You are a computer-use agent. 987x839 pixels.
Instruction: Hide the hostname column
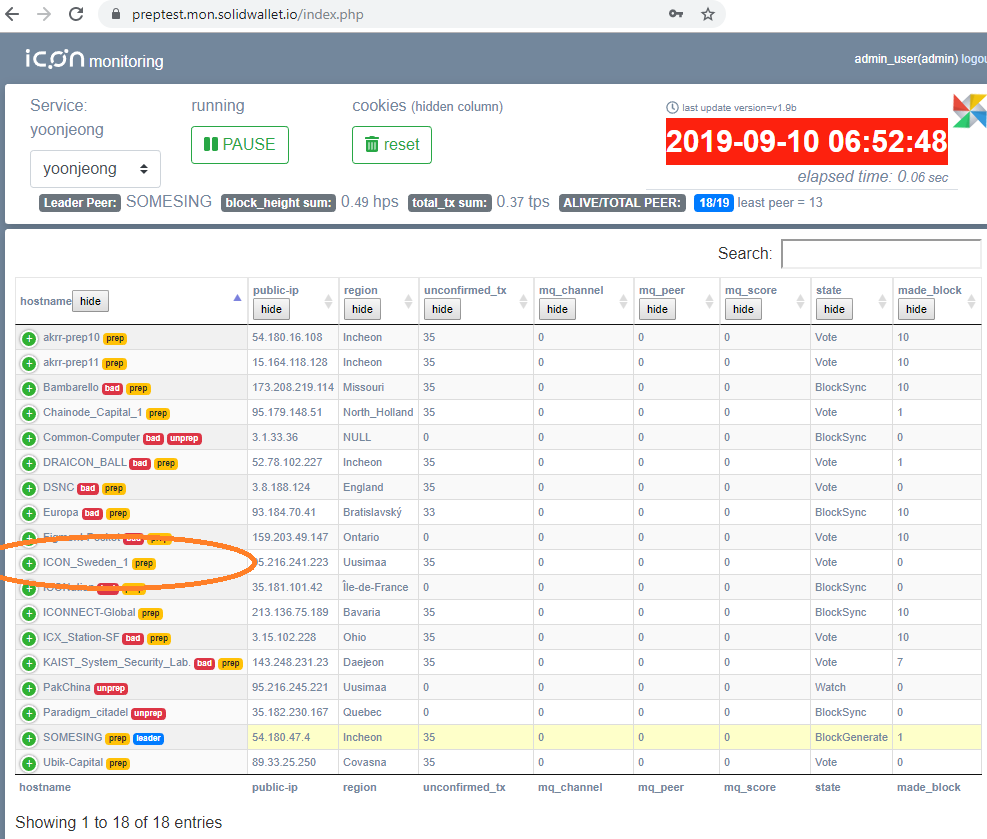coord(90,301)
